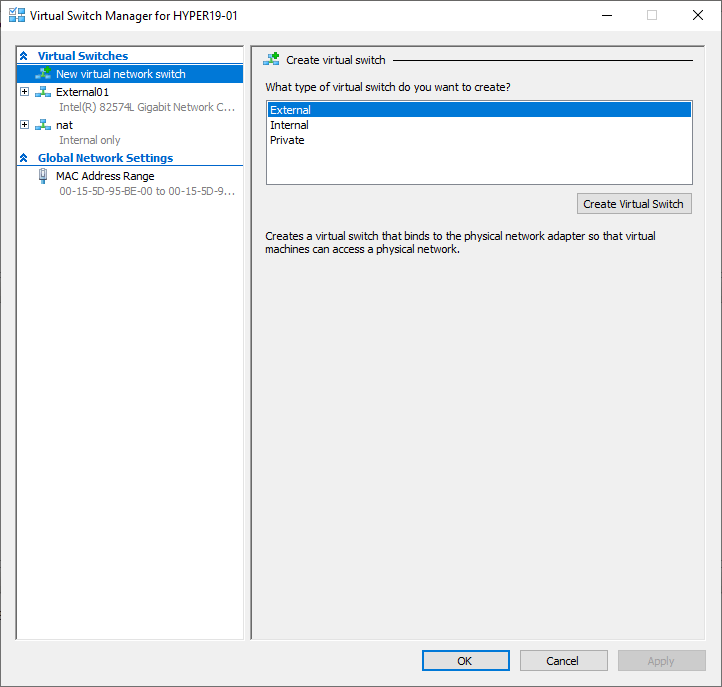Confirm with the OK button
The width and height of the screenshot is (722, 687).
465,661
